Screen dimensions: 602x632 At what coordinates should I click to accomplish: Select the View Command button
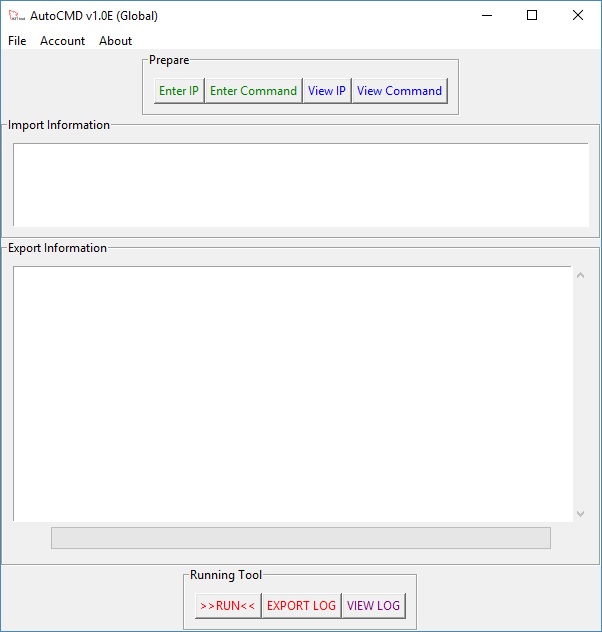tap(399, 91)
